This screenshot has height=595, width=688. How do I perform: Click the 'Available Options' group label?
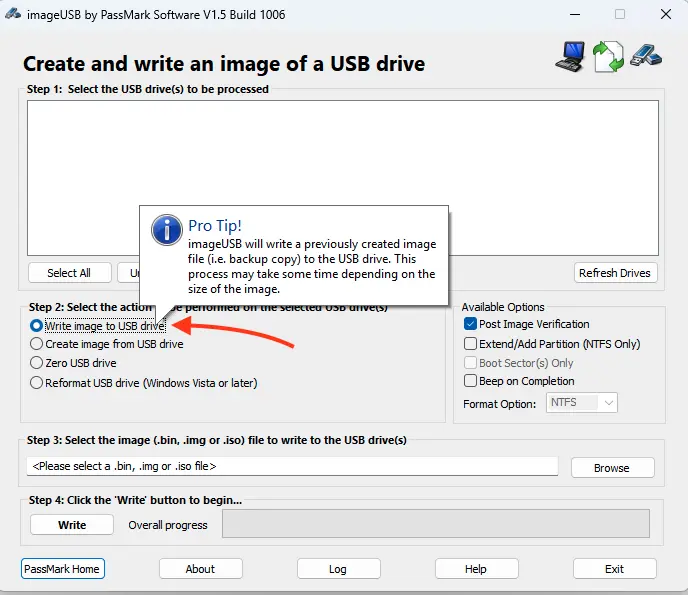click(x=503, y=307)
